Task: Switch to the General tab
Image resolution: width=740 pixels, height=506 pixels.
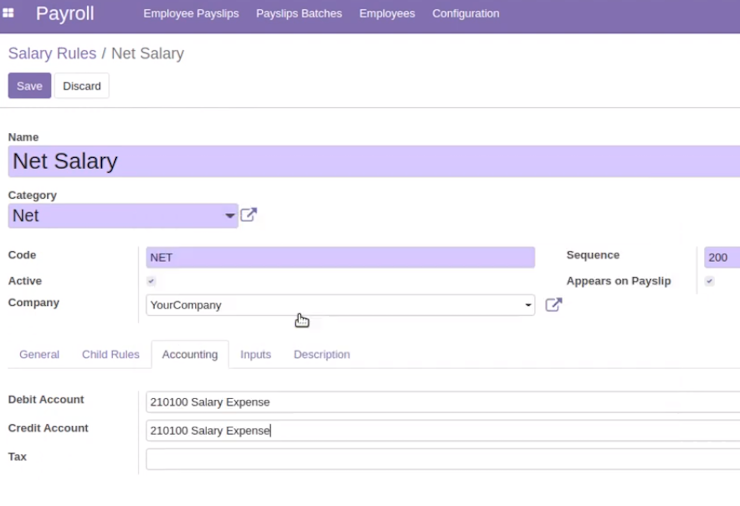Action: click(x=39, y=354)
